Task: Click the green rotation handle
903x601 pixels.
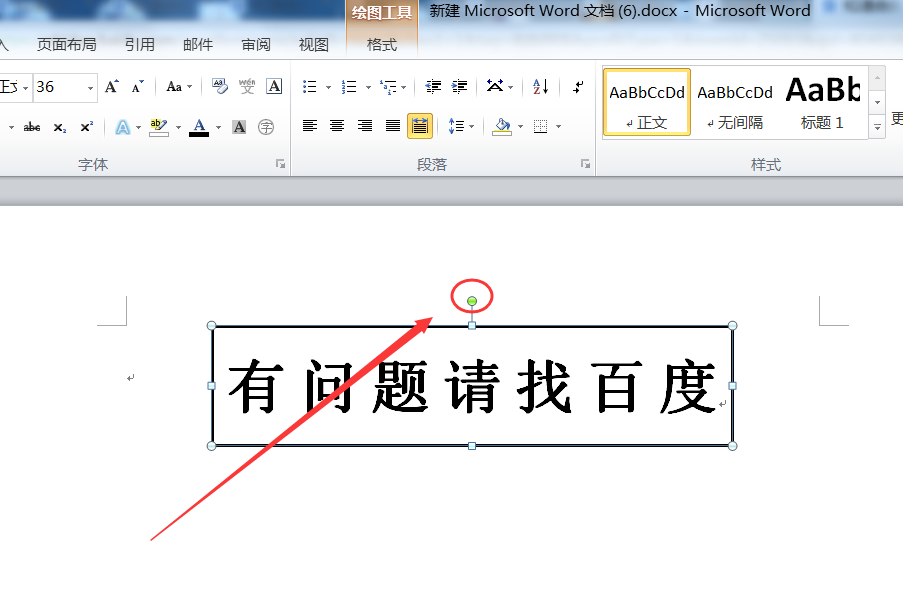Action: pos(472,301)
